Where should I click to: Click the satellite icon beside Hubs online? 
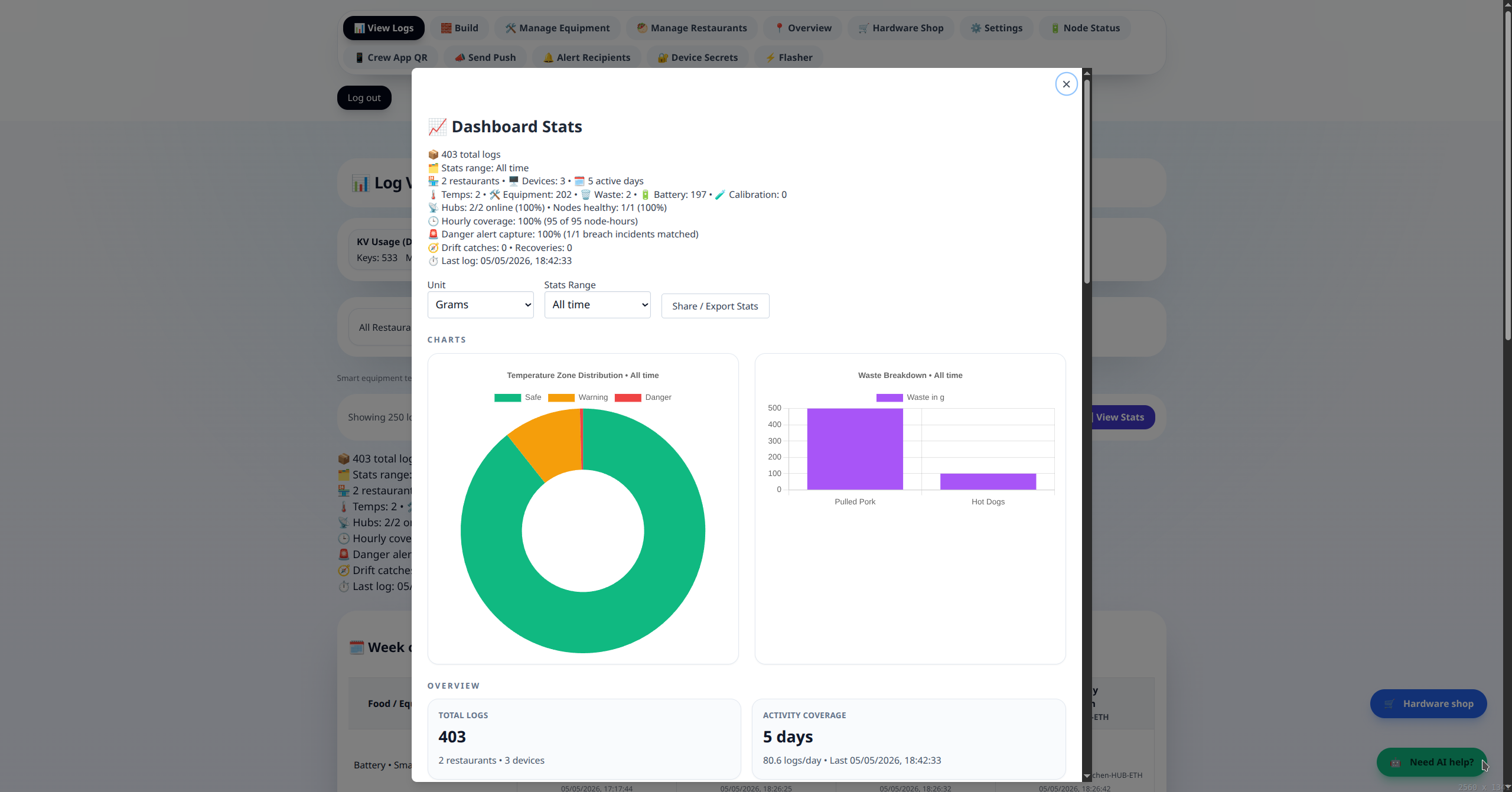coord(433,208)
